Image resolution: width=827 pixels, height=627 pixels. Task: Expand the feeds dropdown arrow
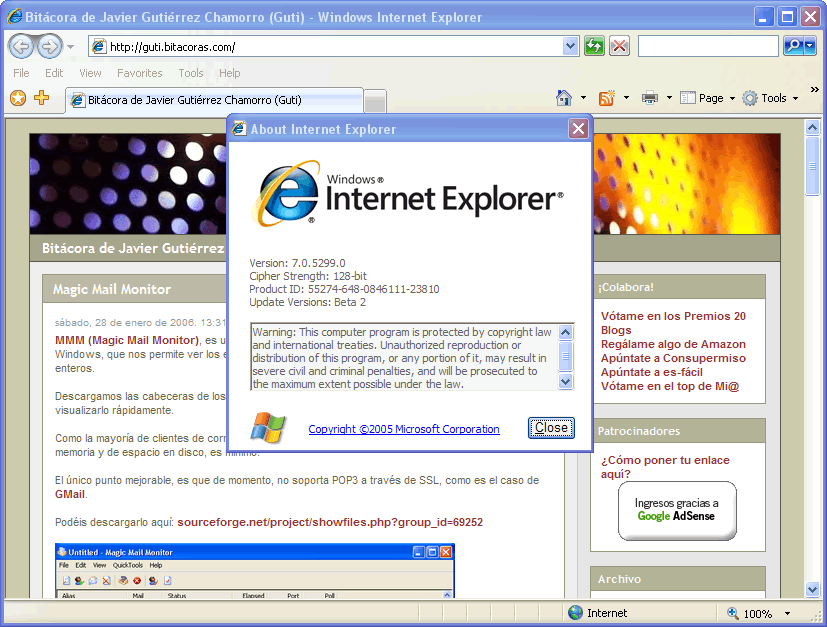pos(627,98)
